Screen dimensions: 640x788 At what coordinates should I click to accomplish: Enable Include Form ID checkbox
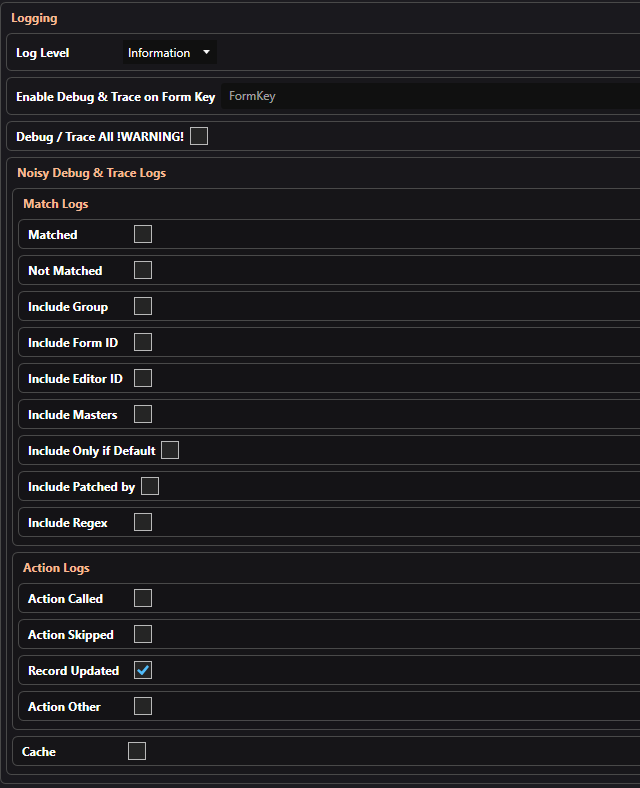coord(143,342)
